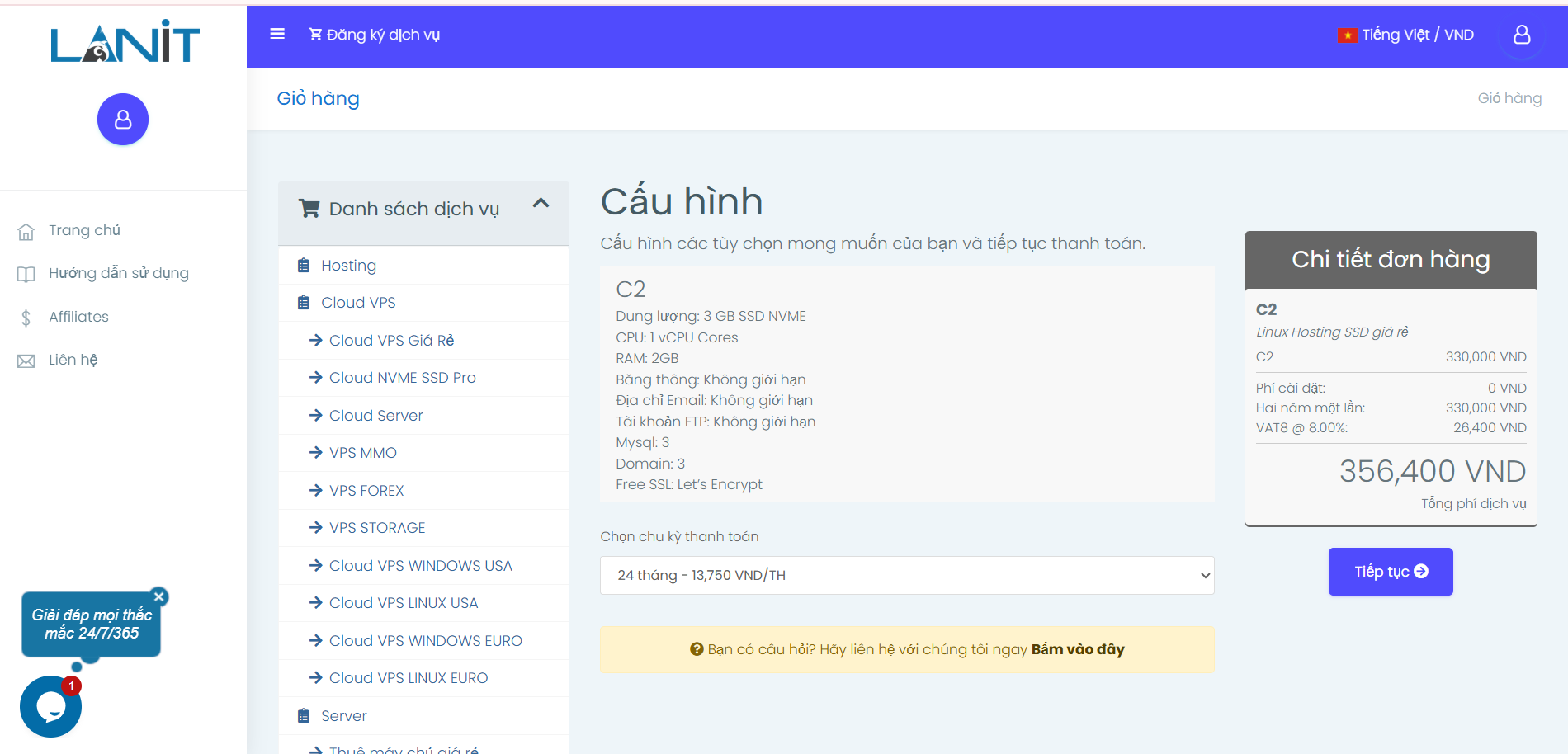This screenshot has height=754, width=1568.
Task: Click the shopping cart Đăng ký dịch vụ
Action: point(375,35)
